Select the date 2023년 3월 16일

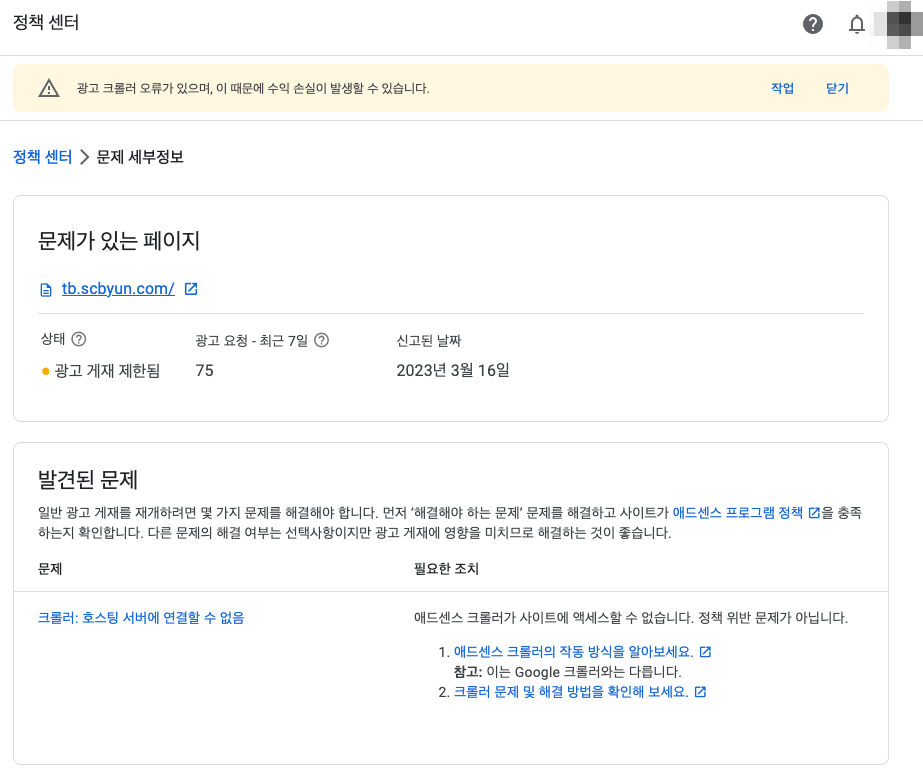coord(453,370)
